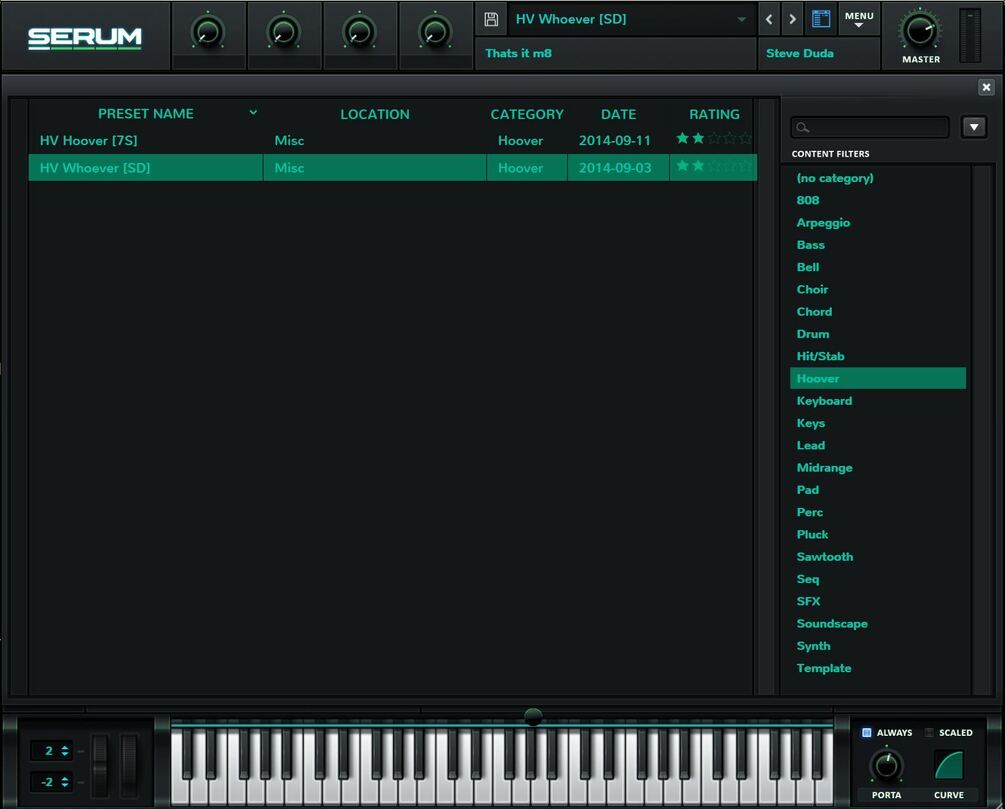Toggle the ALWAYS portamento checkbox

(x=867, y=732)
